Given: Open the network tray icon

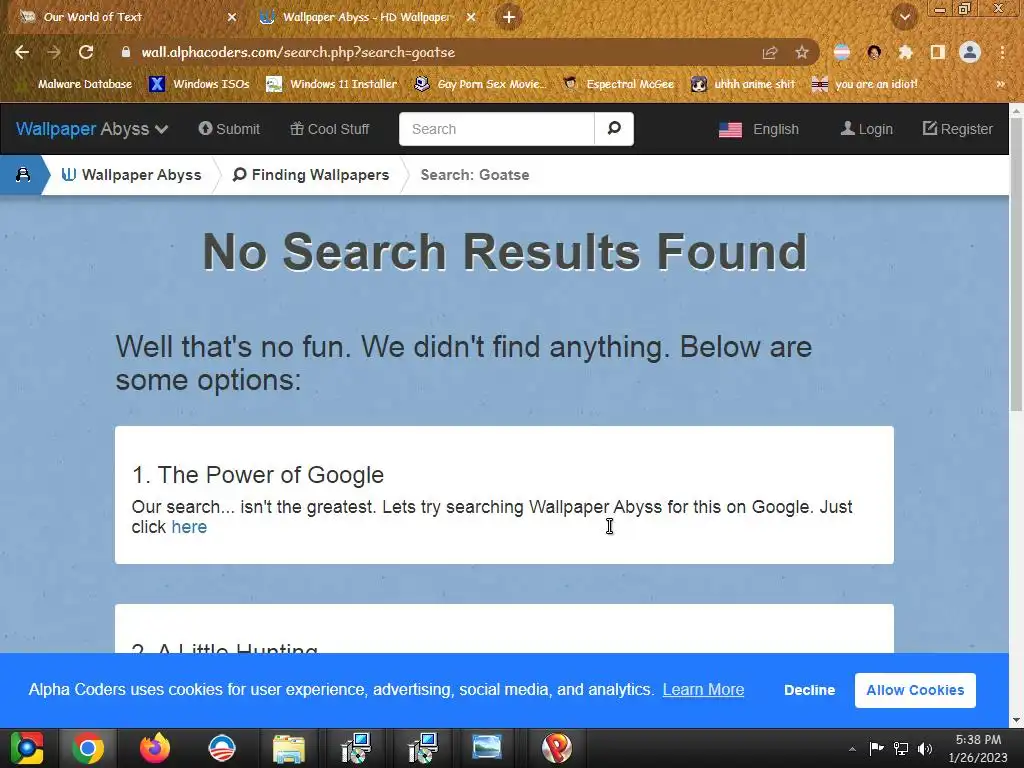Looking at the screenshot, I should (x=901, y=749).
